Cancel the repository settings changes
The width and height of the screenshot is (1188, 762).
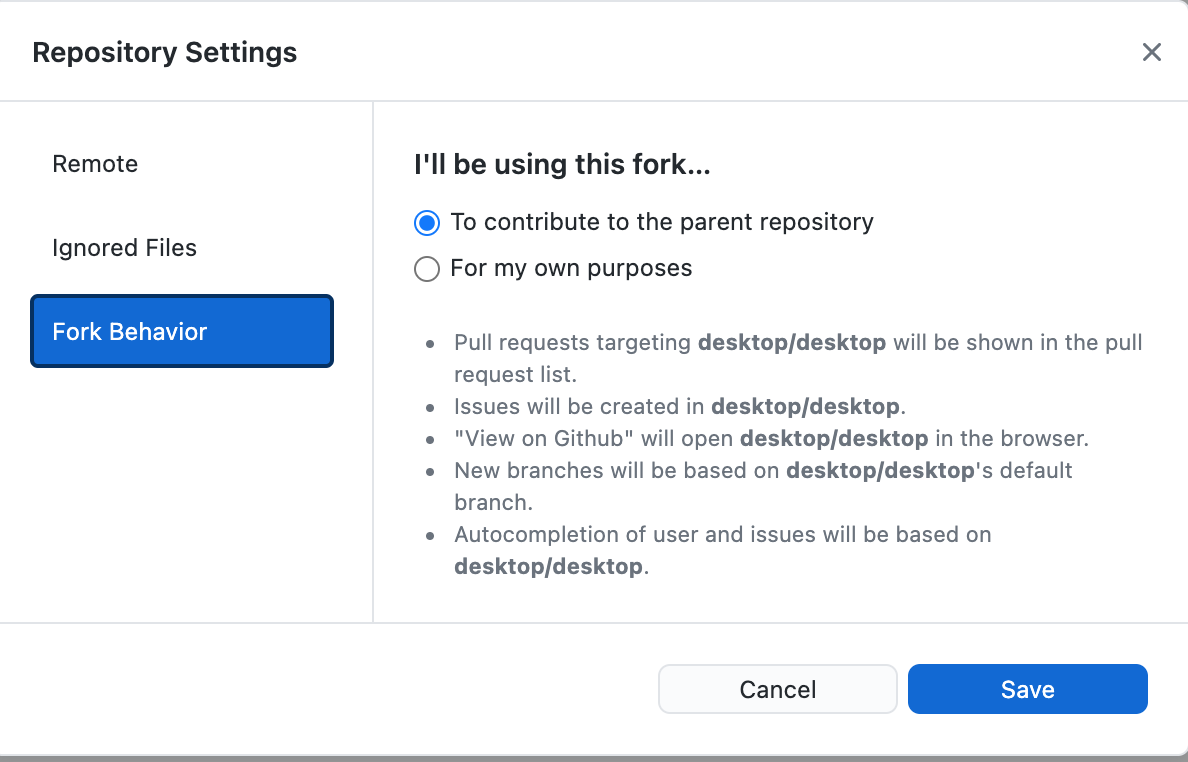[x=777, y=689]
